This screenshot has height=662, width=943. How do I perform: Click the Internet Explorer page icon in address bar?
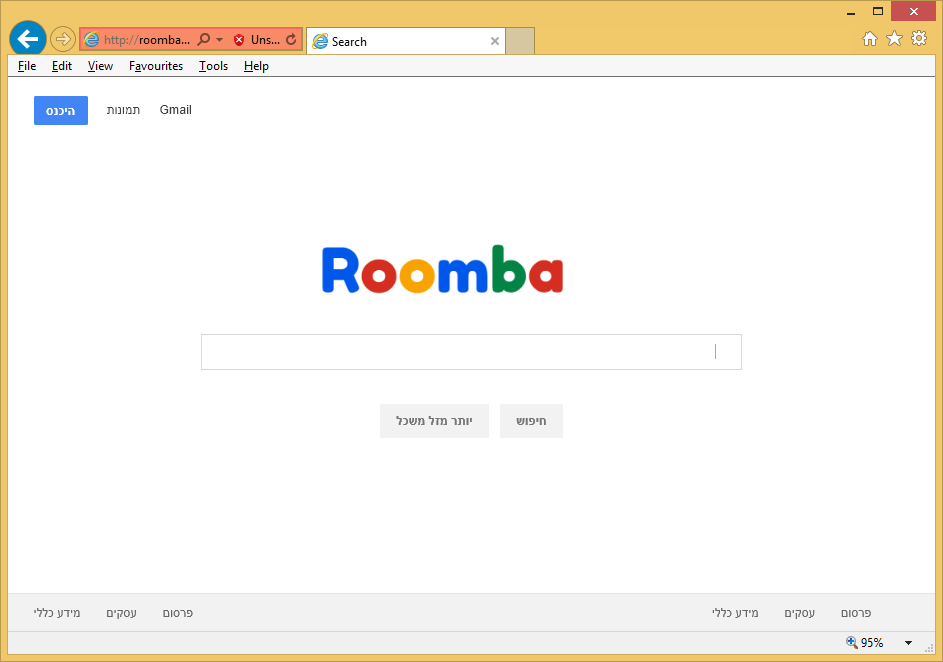(91, 40)
